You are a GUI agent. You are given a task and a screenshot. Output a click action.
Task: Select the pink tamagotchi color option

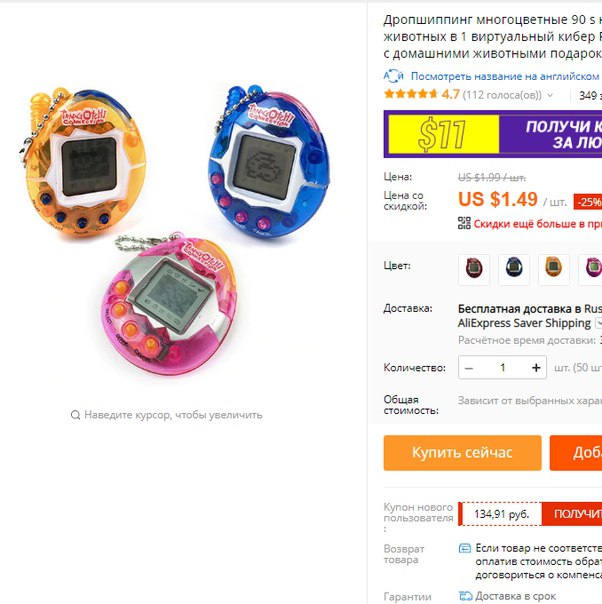[x=591, y=269]
